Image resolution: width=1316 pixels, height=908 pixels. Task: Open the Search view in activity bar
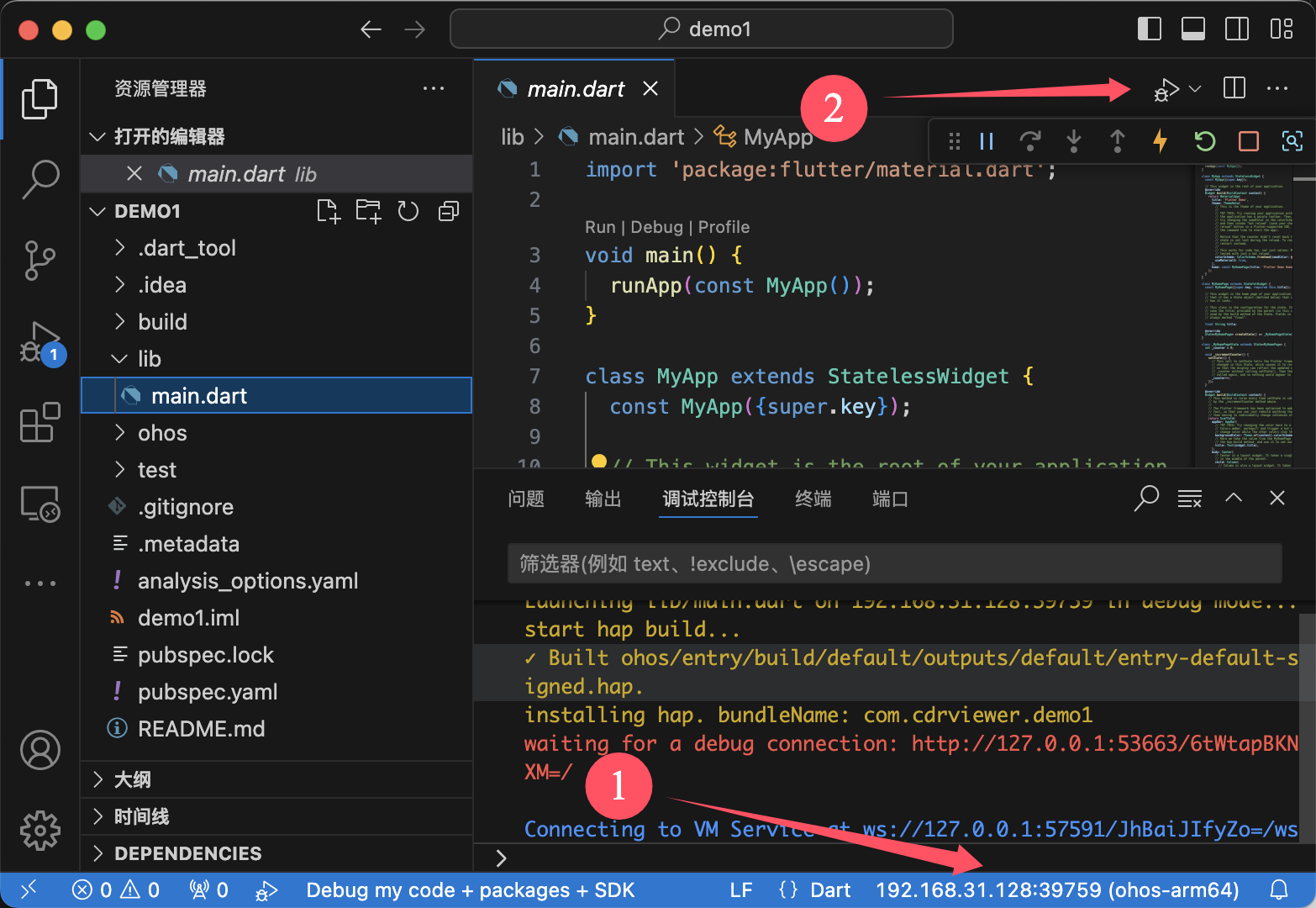pos(39,179)
